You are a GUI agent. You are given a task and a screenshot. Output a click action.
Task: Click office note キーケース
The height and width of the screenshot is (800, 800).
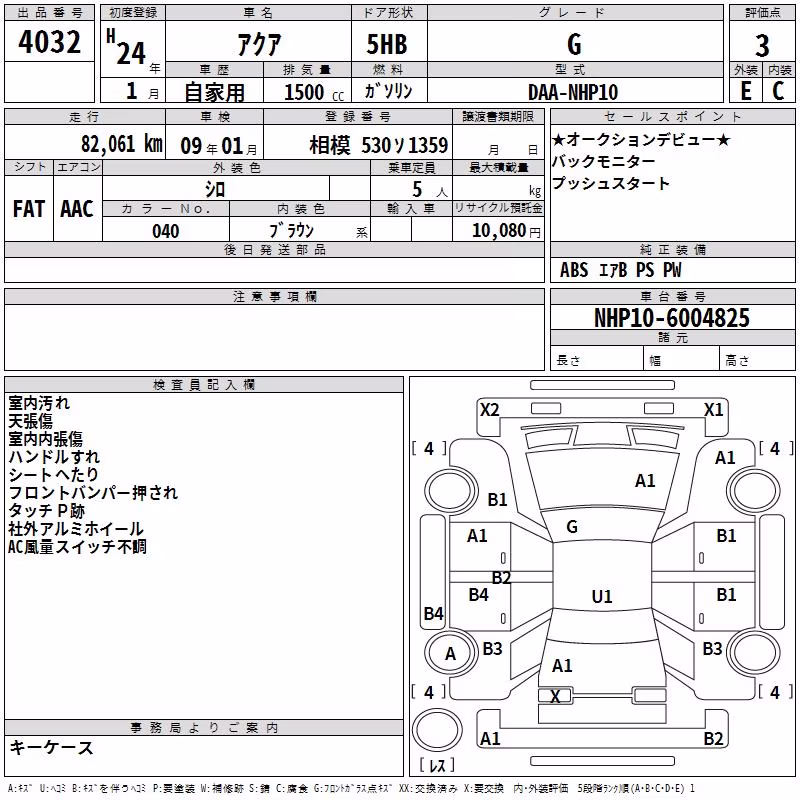tap(52, 748)
